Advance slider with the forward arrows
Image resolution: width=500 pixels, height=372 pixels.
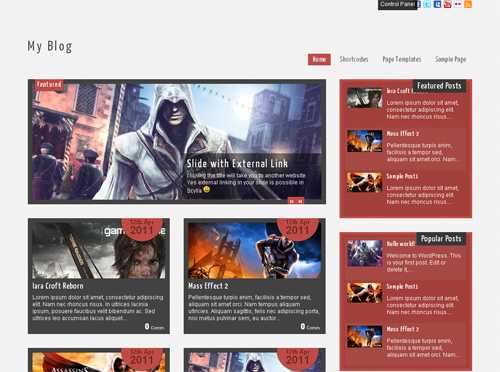click(300, 201)
